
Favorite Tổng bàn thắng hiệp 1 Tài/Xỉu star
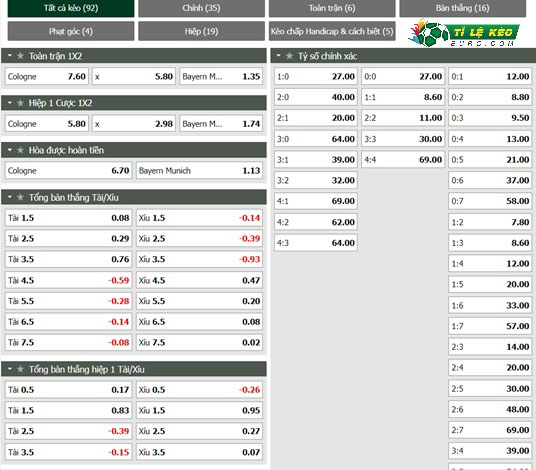(21, 369)
